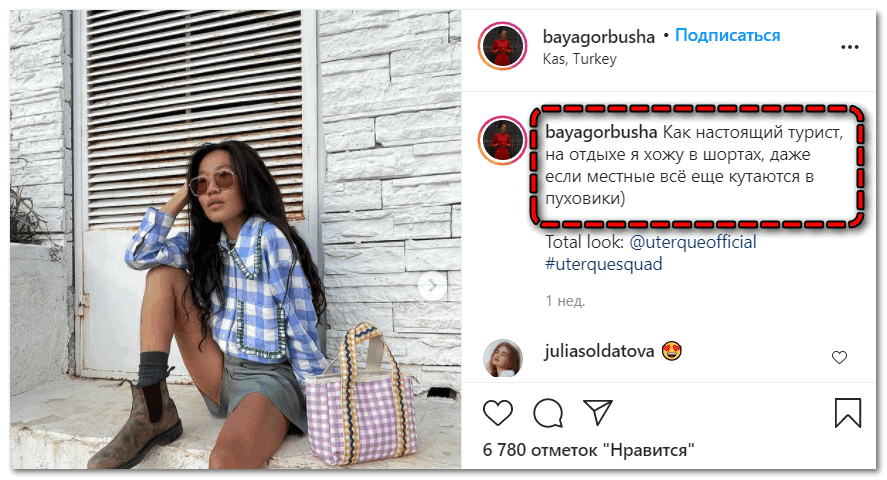The image size is (887, 480).
Task: Click bayagorbusha avatar beside the caption
Action: point(502,141)
